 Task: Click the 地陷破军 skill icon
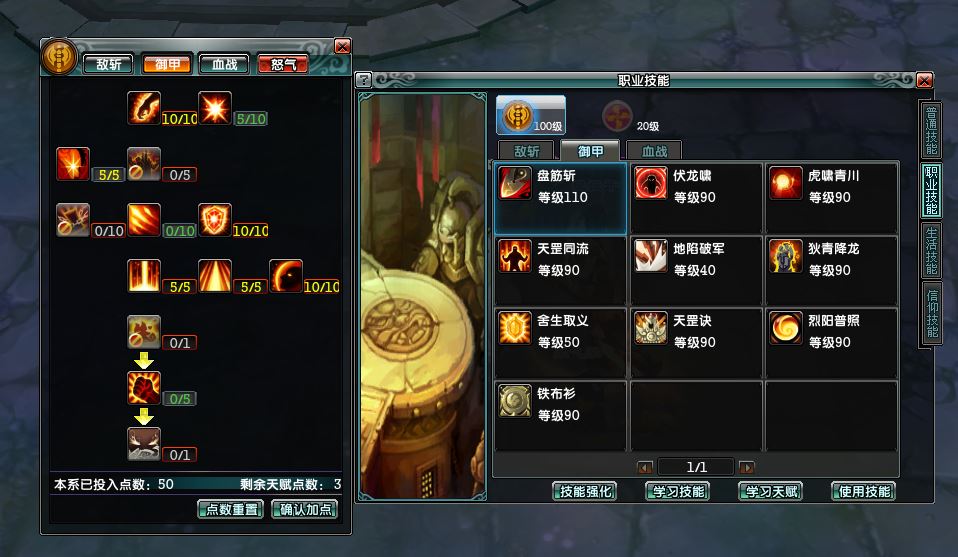pyautogui.click(x=651, y=255)
